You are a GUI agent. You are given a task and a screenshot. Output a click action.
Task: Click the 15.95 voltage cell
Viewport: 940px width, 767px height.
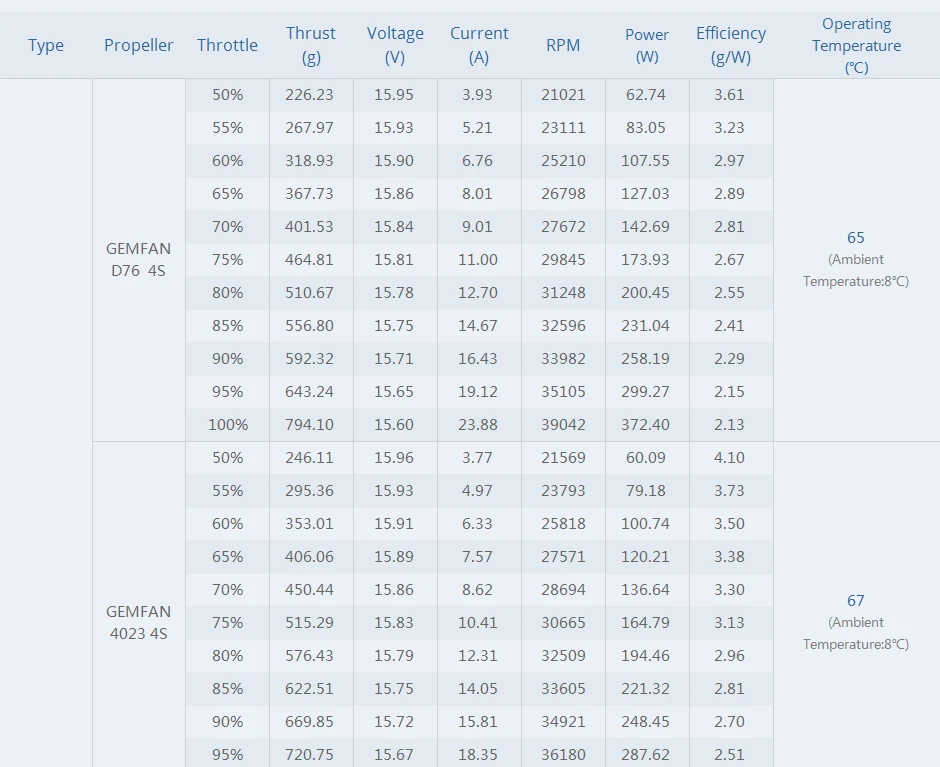[394, 95]
